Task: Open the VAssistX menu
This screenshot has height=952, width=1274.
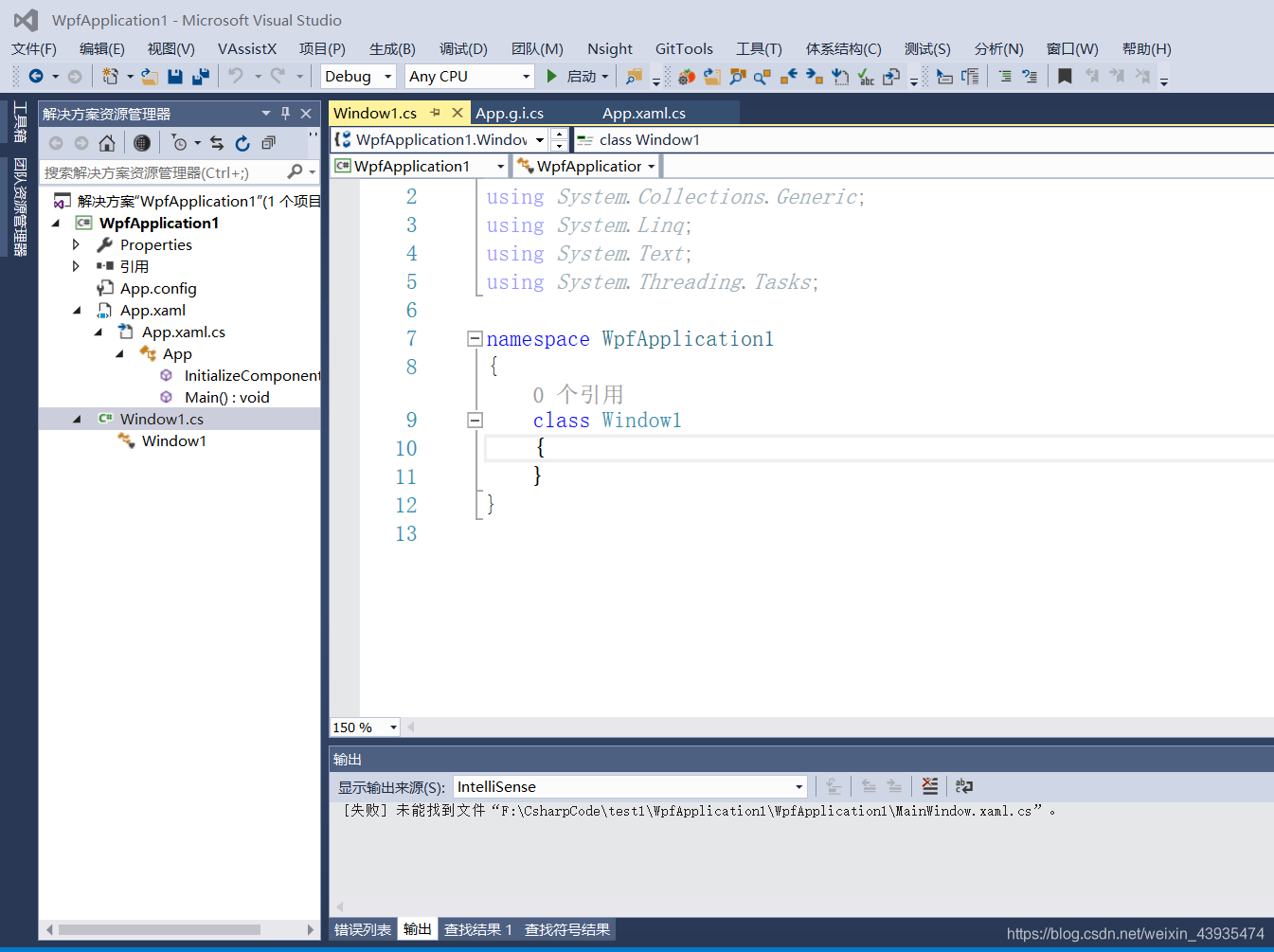Action: (247, 48)
